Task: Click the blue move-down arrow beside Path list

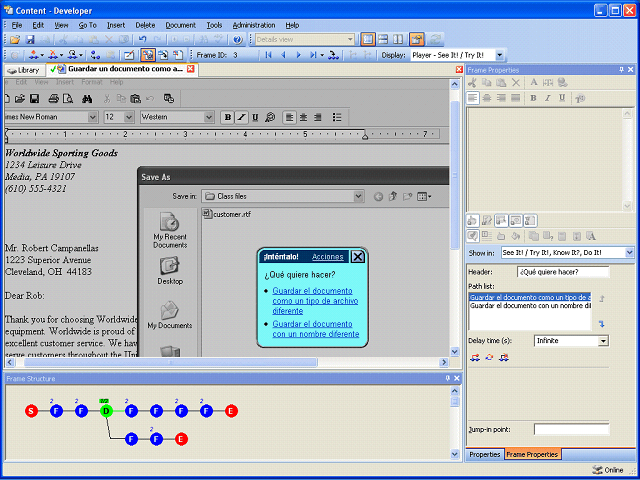Action: (601, 324)
